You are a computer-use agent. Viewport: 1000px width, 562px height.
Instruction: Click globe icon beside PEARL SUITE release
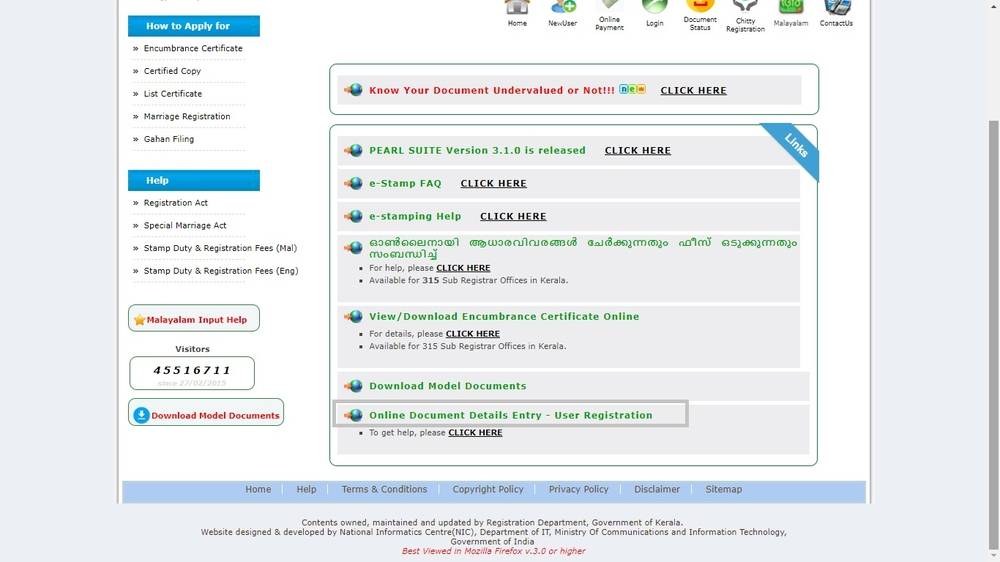tap(353, 151)
